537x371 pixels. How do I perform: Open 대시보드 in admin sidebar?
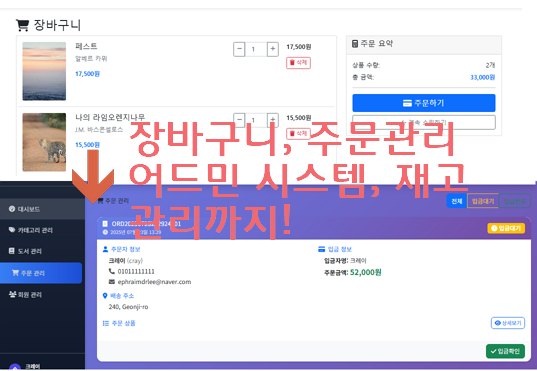(42, 209)
